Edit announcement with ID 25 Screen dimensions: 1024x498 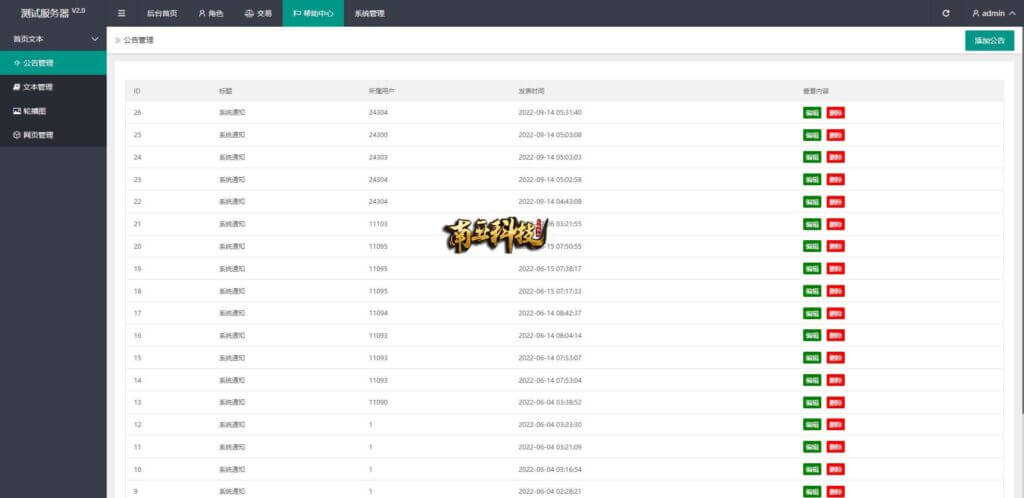pyautogui.click(x=812, y=134)
